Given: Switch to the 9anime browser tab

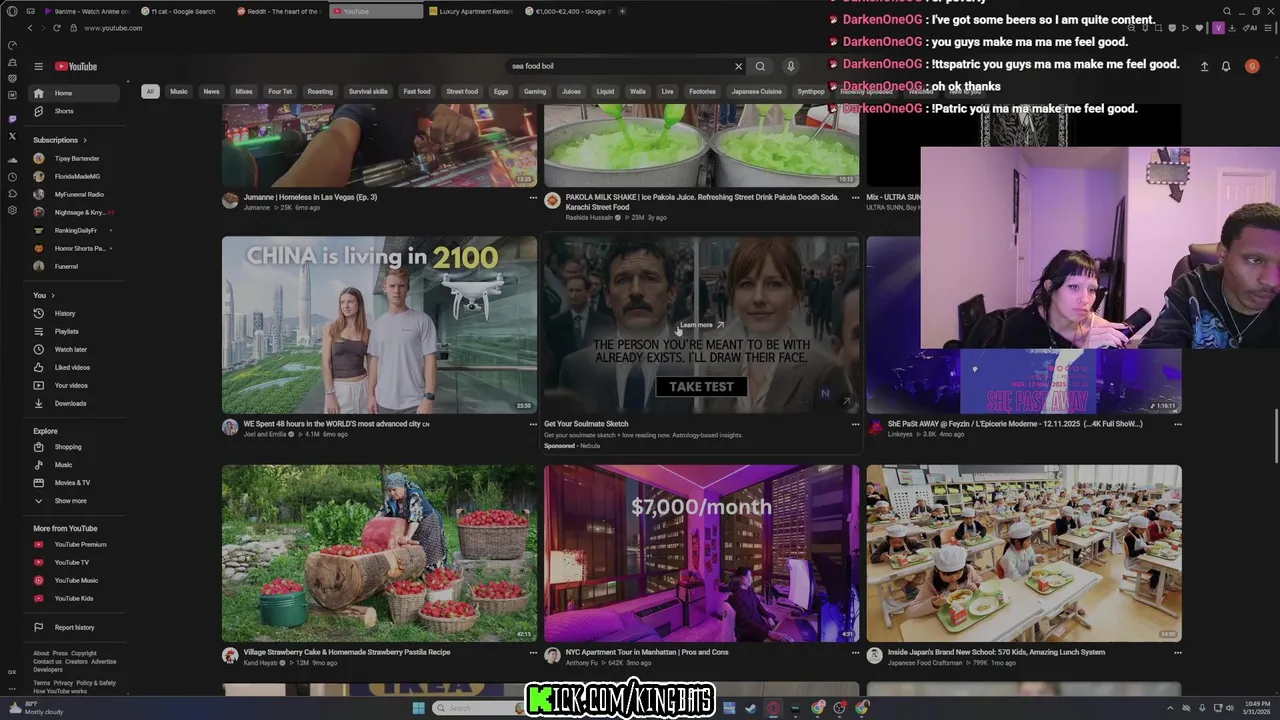Looking at the screenshot, I should click(x=88, y=11).
